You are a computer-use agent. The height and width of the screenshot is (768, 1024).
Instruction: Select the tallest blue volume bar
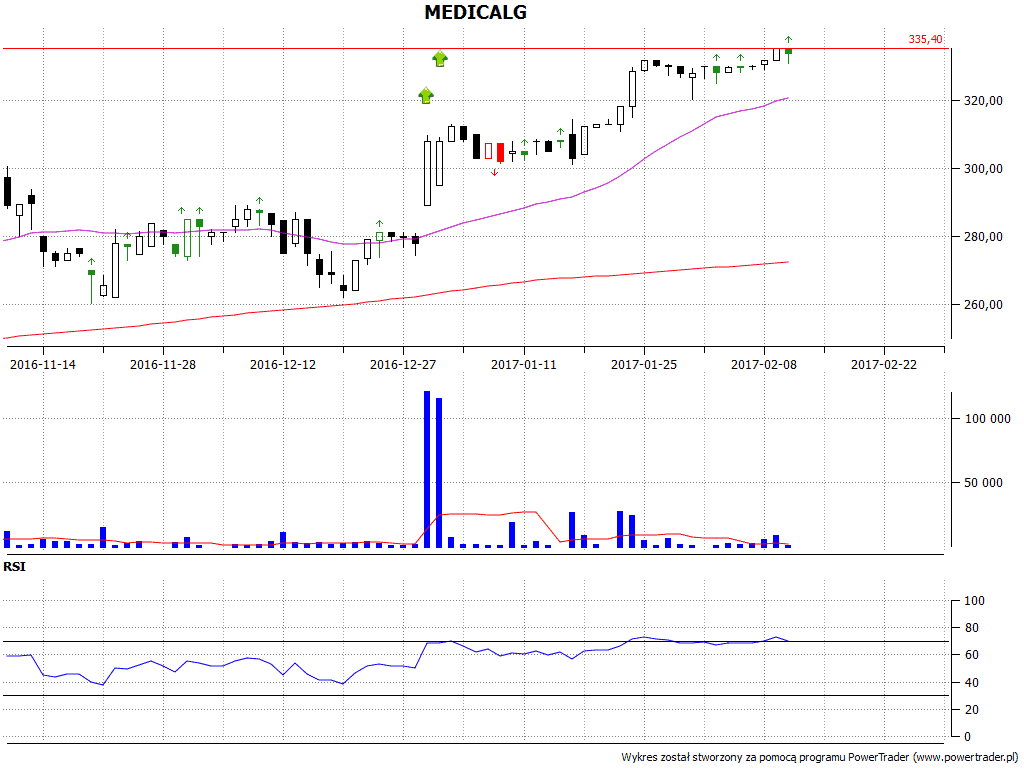[x=427, y=468]
